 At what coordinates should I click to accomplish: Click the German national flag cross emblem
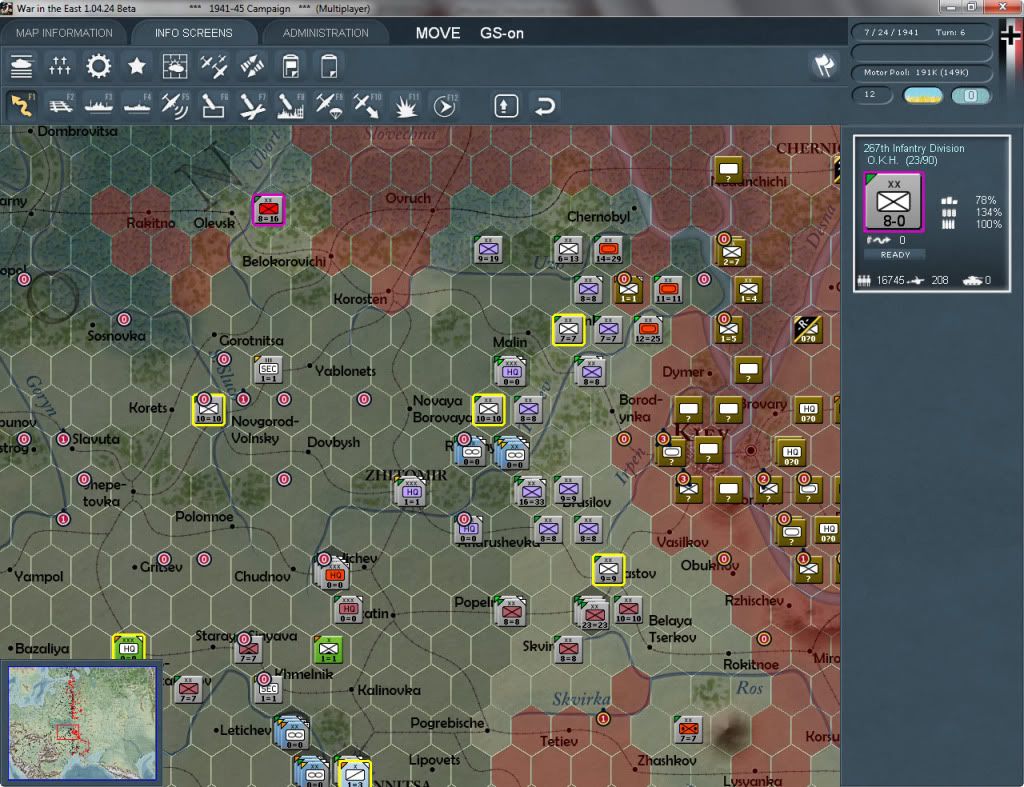point(1010,34)
